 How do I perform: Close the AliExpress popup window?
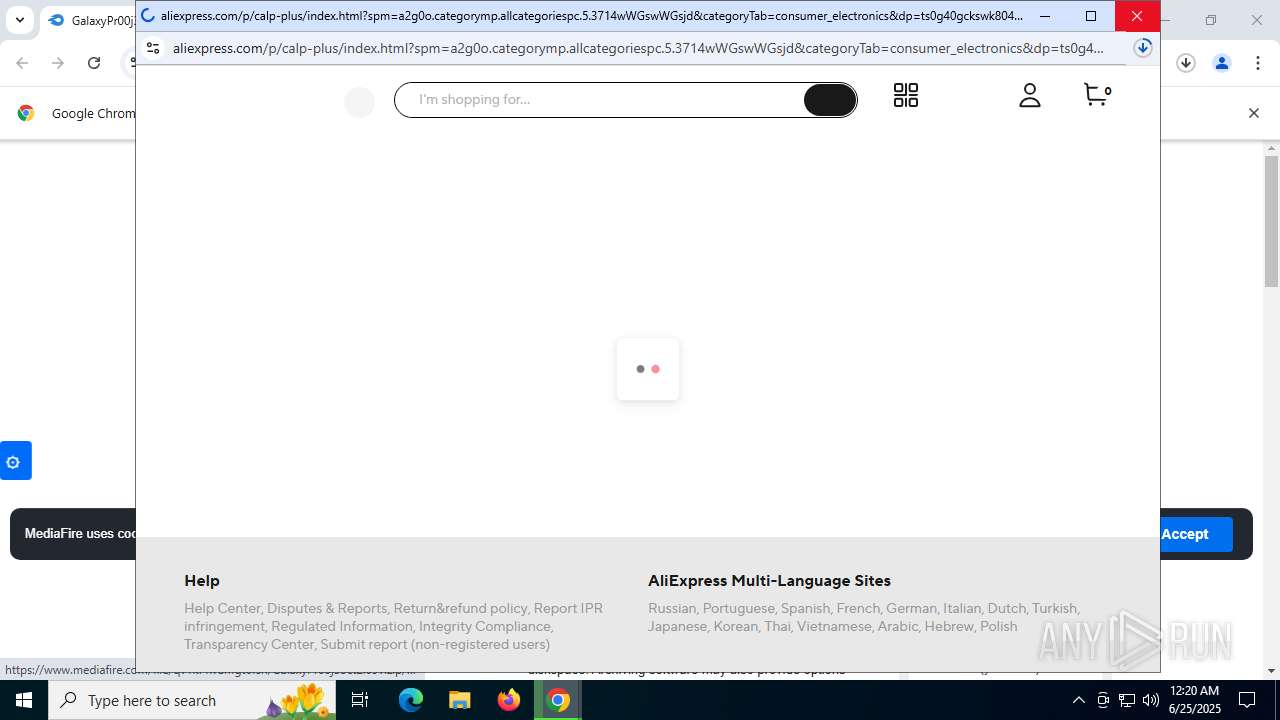coord(1137,16)
